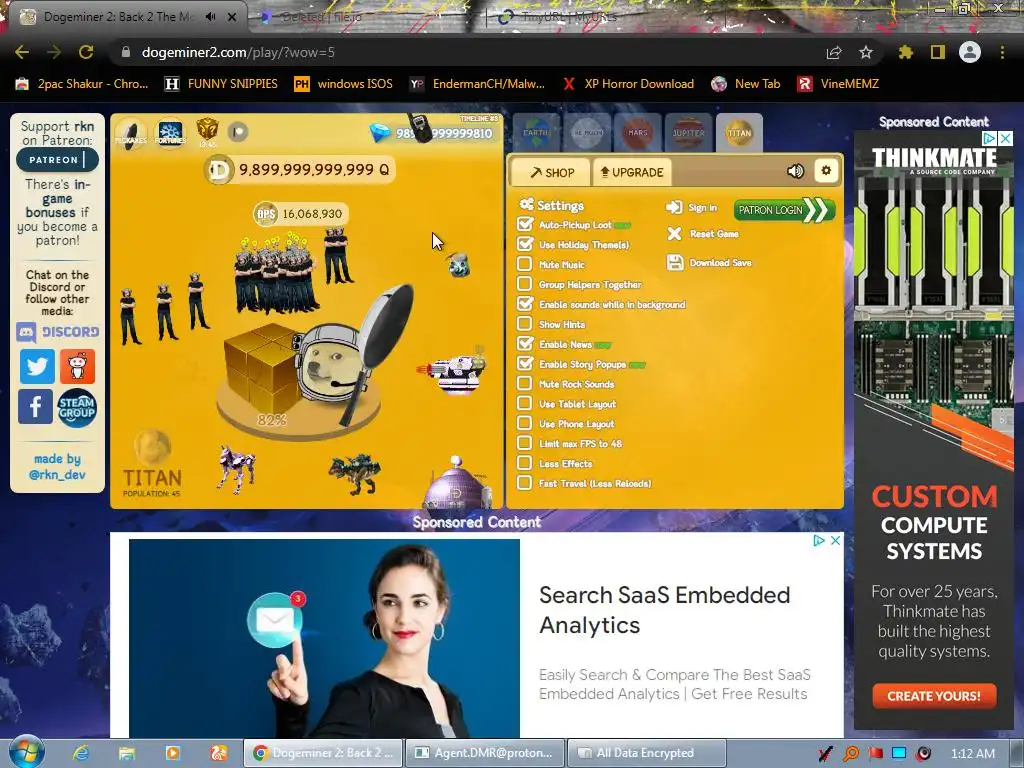The width and height of the screenshot is (1024, 768).
Task: Open the FUNNY SNIPPIES bookmark
Action: click(x=221, y=84)
